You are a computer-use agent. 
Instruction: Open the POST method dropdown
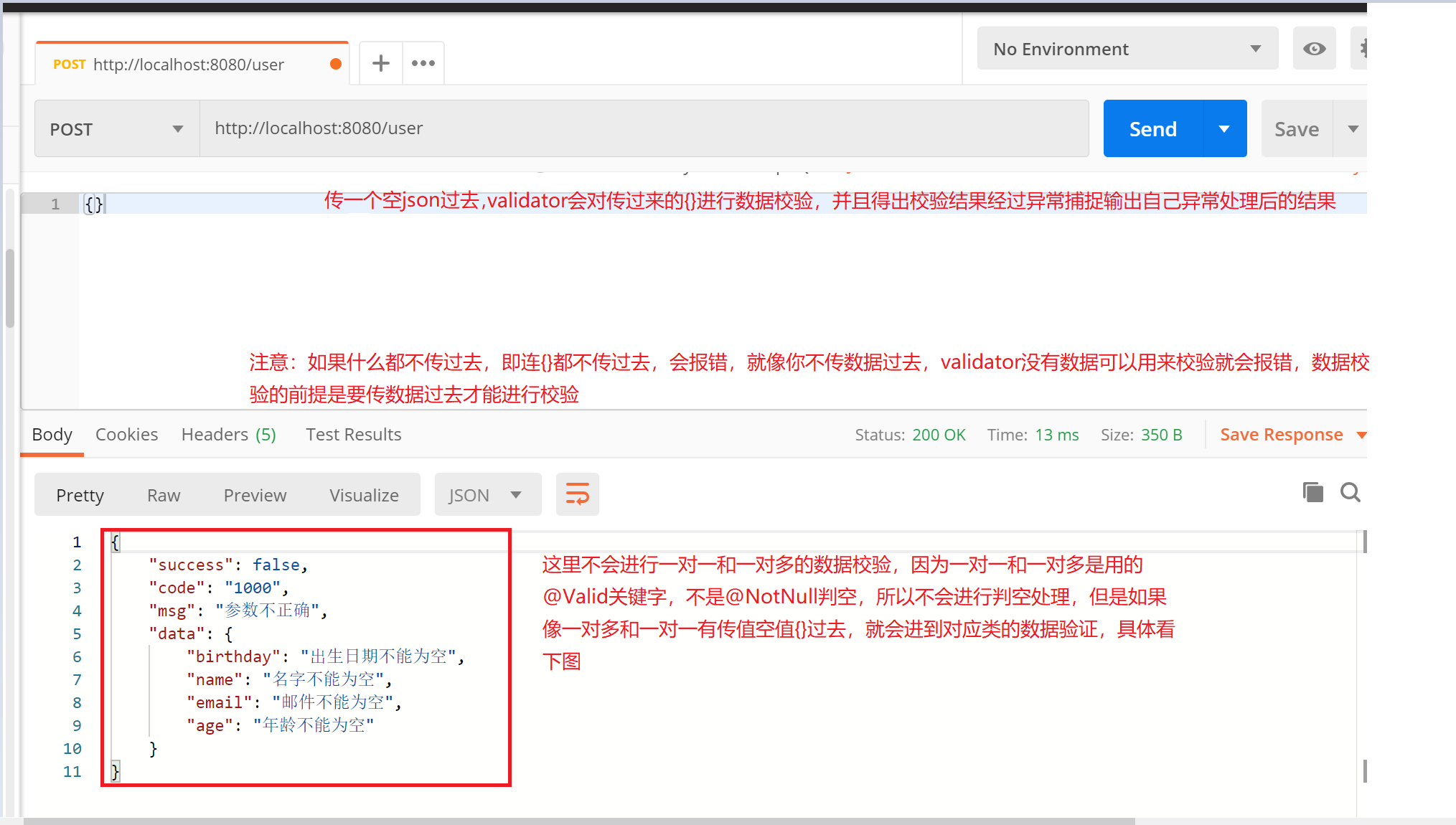(116, 129)
